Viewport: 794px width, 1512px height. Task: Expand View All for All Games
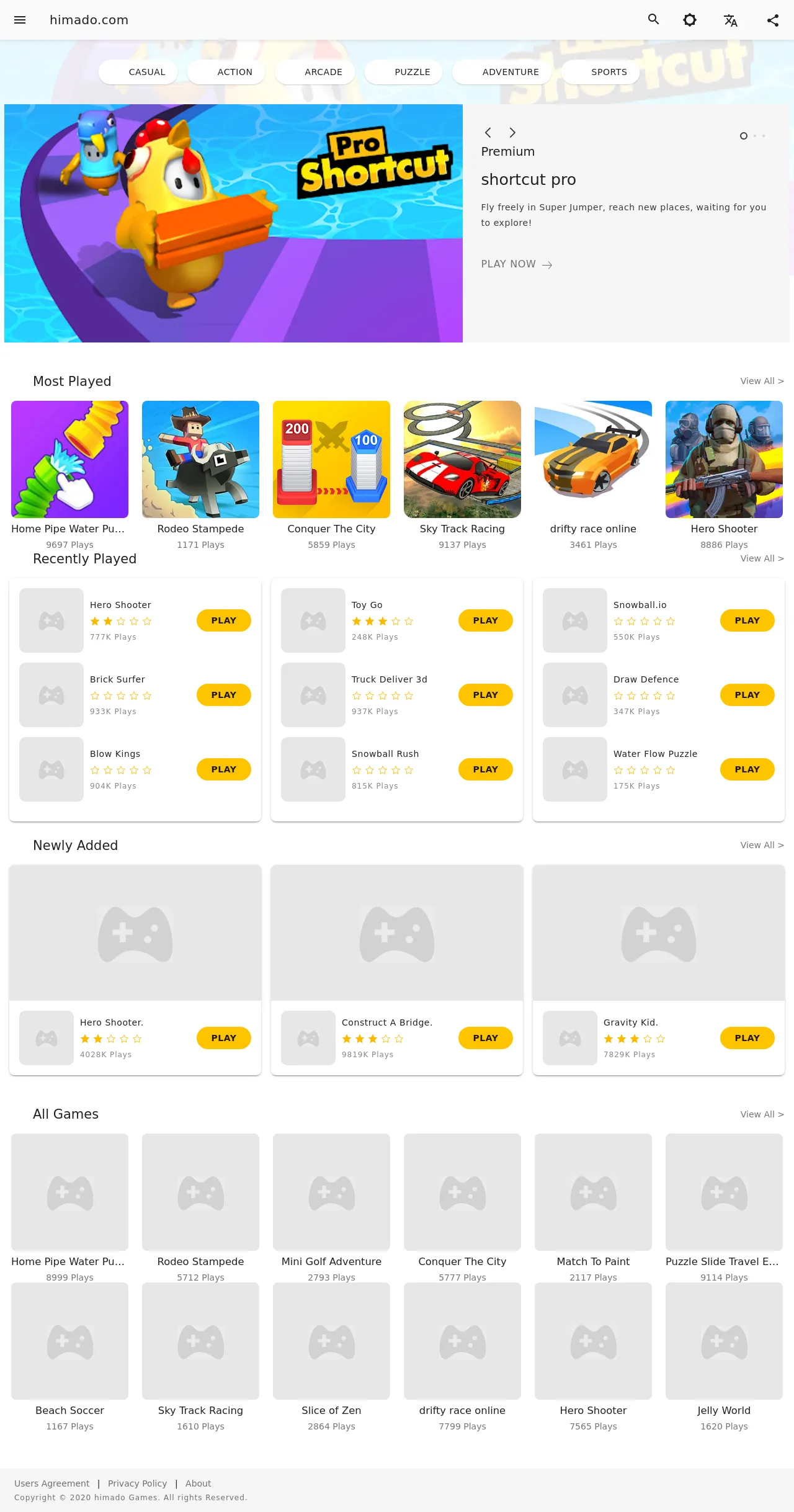coord(762,1114)
